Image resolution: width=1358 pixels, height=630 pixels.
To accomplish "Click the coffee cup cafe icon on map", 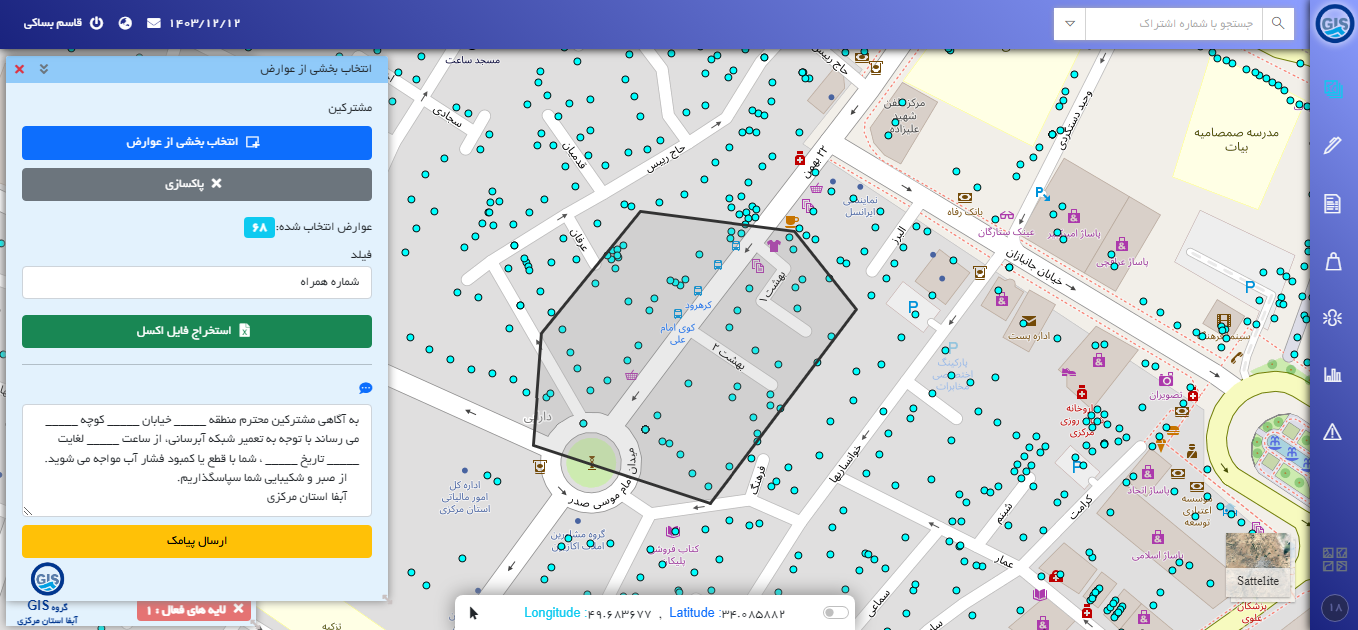I will click(791, 221).
